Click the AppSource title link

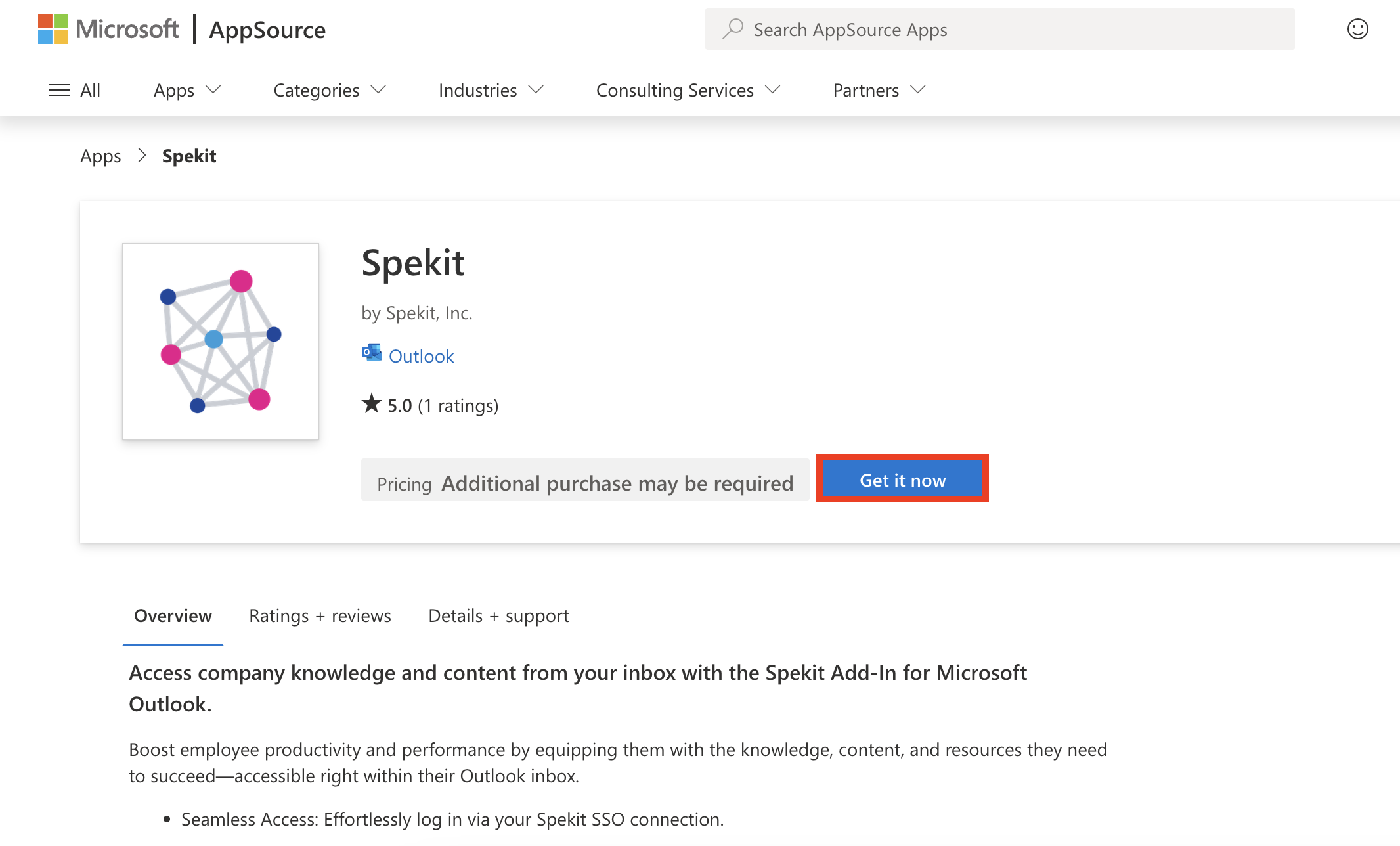(x=267, y=30)
